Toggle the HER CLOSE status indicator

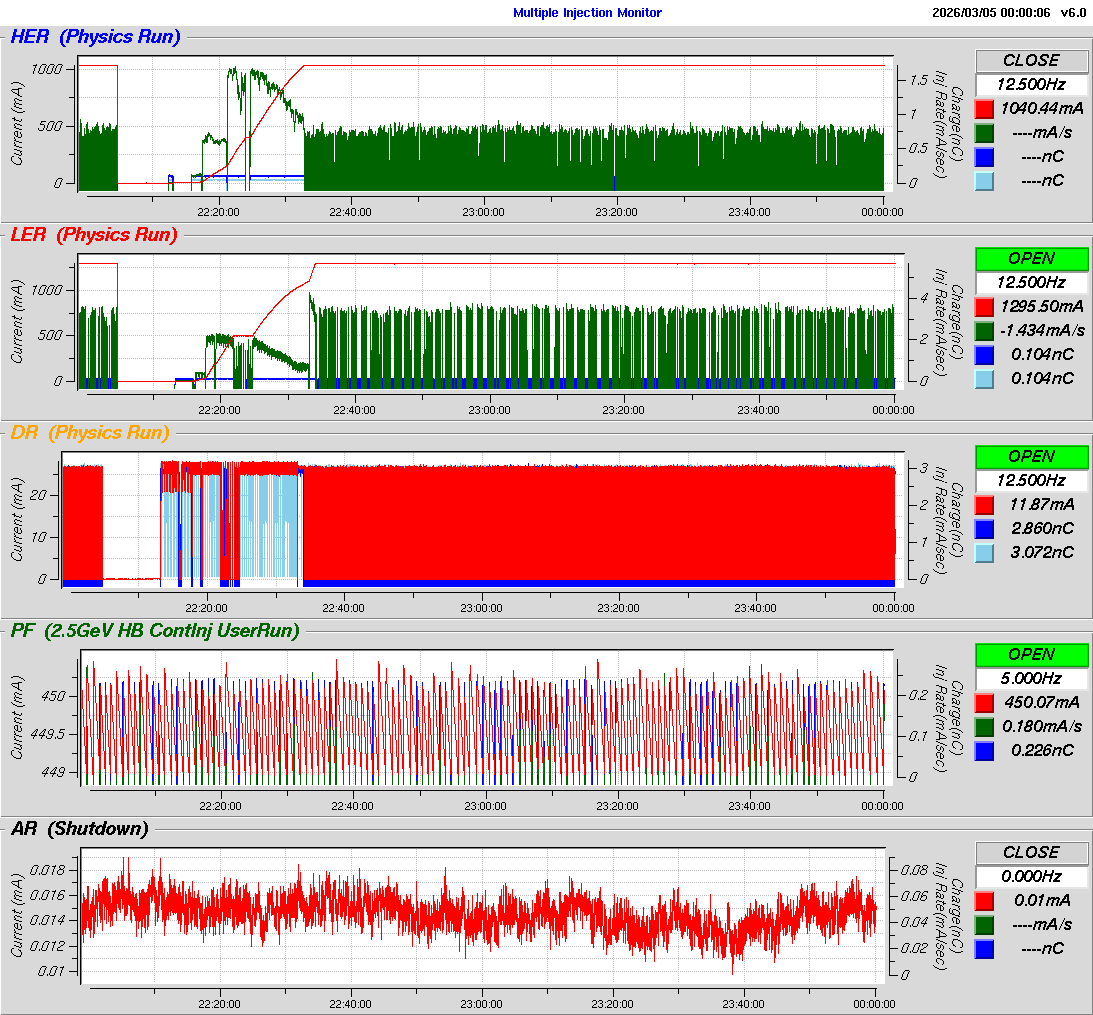1031,60
